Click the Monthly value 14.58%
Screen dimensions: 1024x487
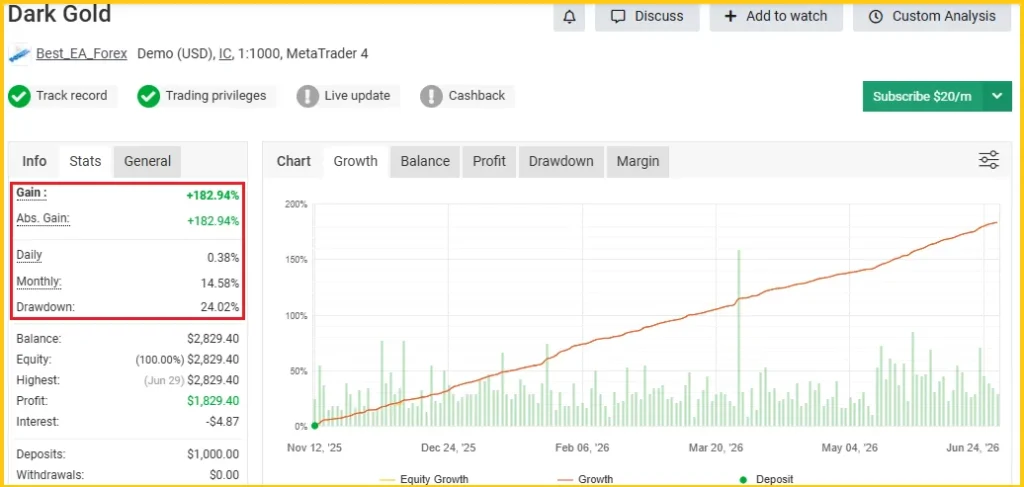pyautogui.click(x=219, y=283)
